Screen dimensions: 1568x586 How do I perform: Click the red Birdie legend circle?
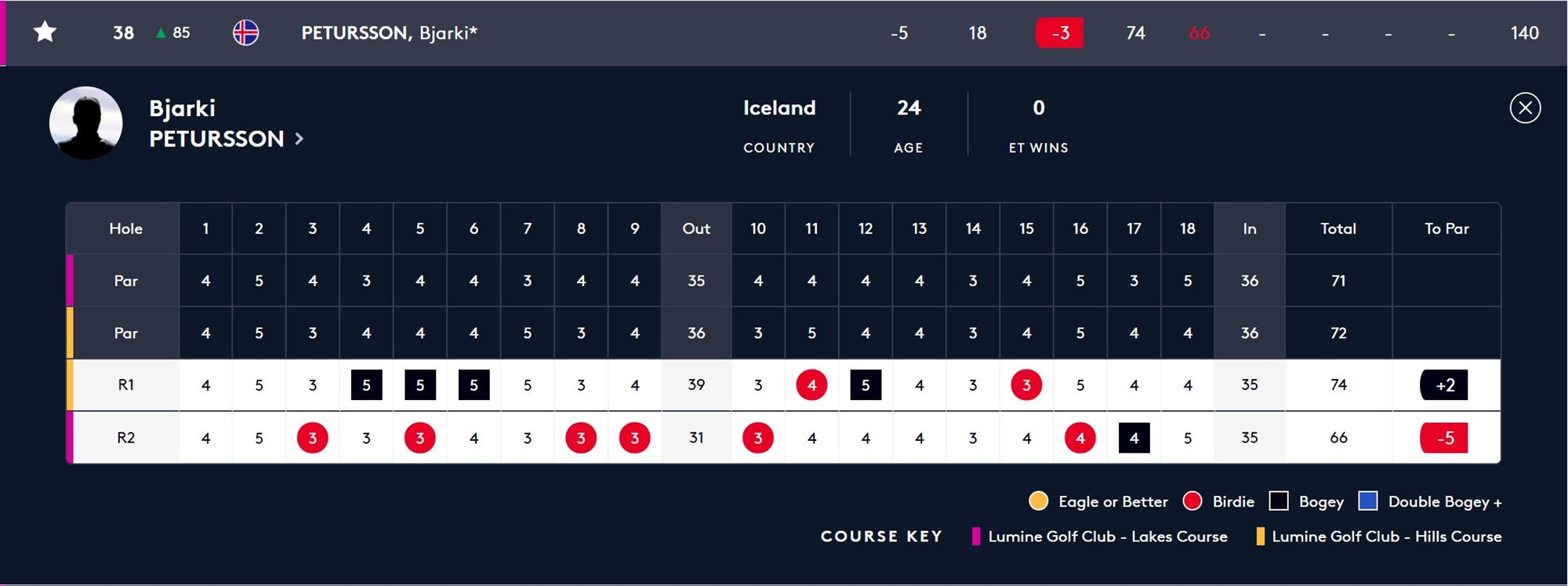point(1192,501)
